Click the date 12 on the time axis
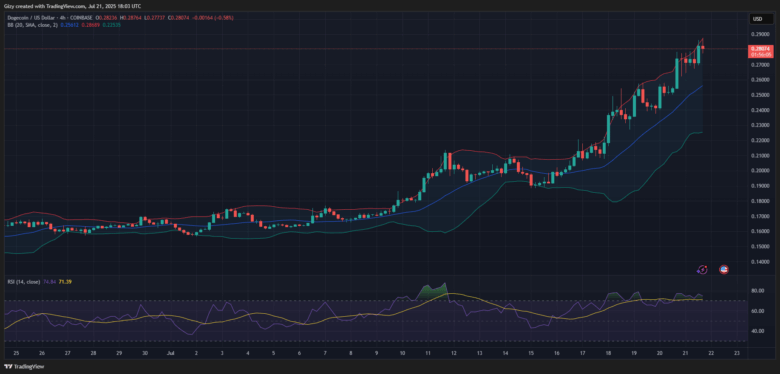Image resolution: width=780 pixels, height=374 pixels. point(454,353)
